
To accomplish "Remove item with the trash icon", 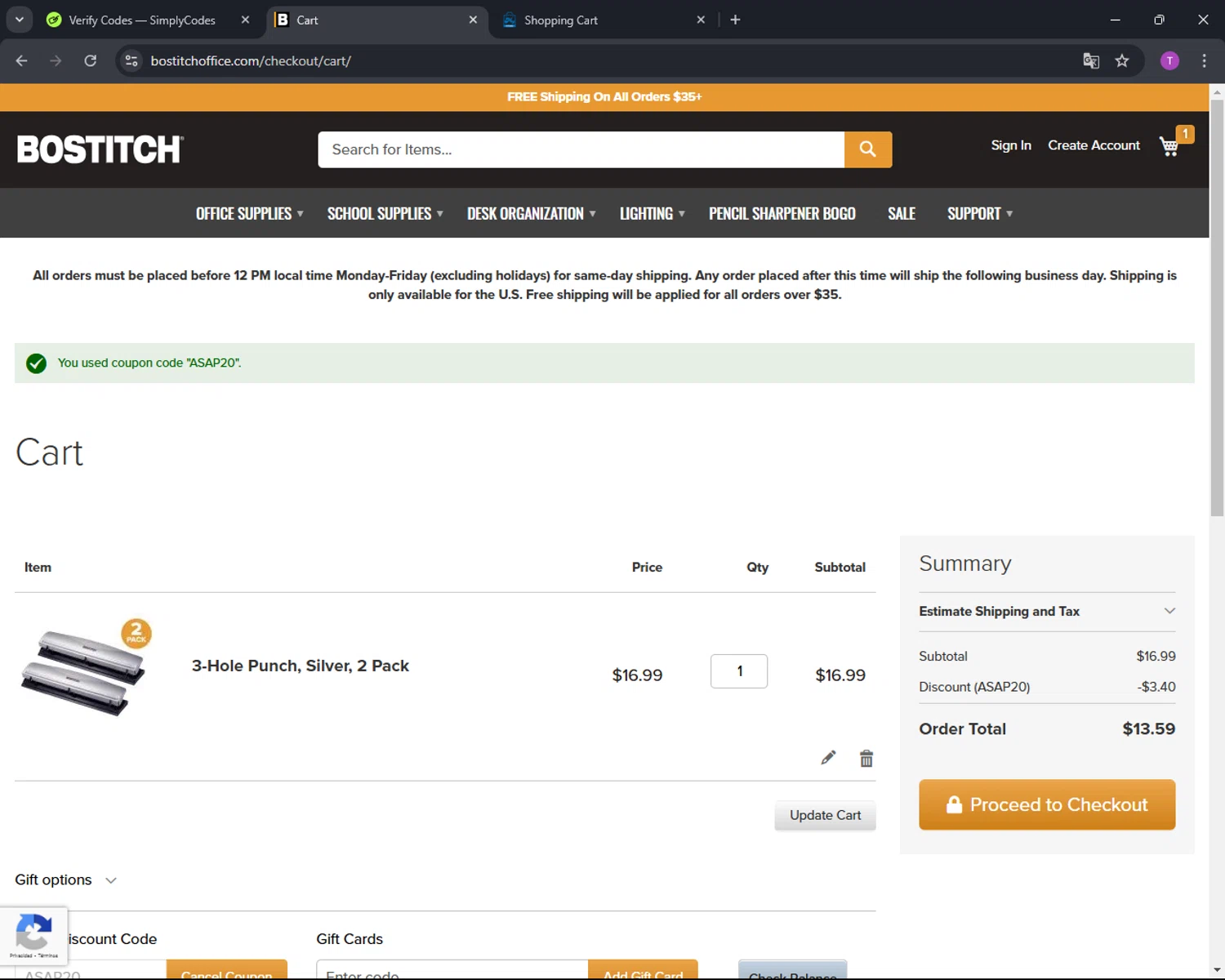I will click(866, 759).
